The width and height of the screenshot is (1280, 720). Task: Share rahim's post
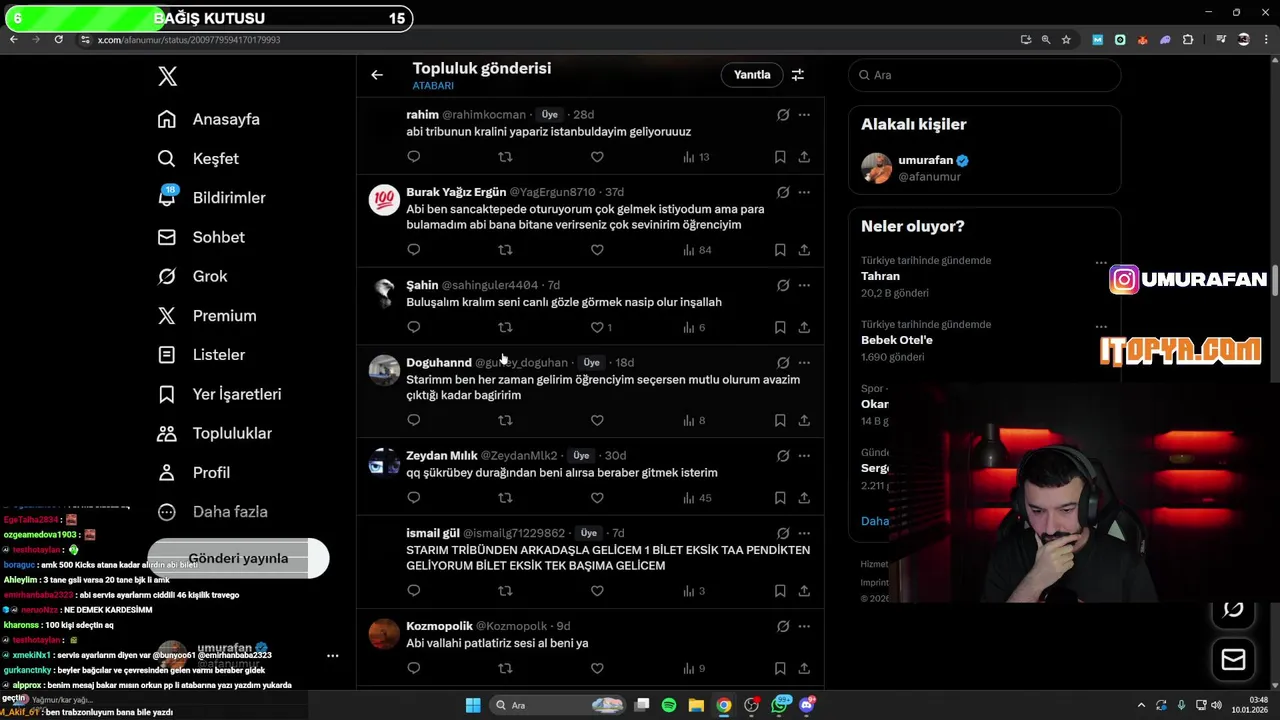click(804, 157)
